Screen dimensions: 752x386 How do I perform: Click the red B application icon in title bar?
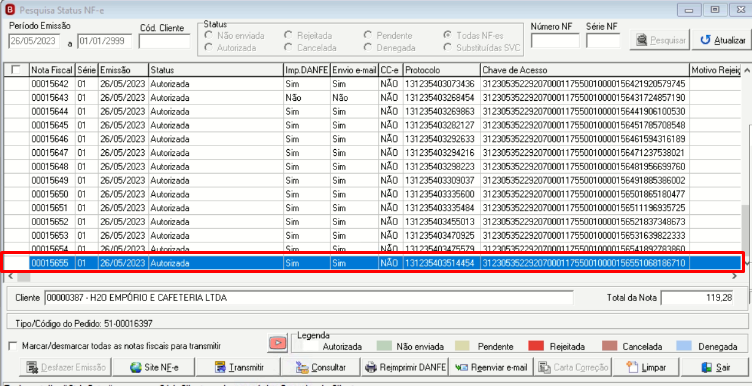9,9
